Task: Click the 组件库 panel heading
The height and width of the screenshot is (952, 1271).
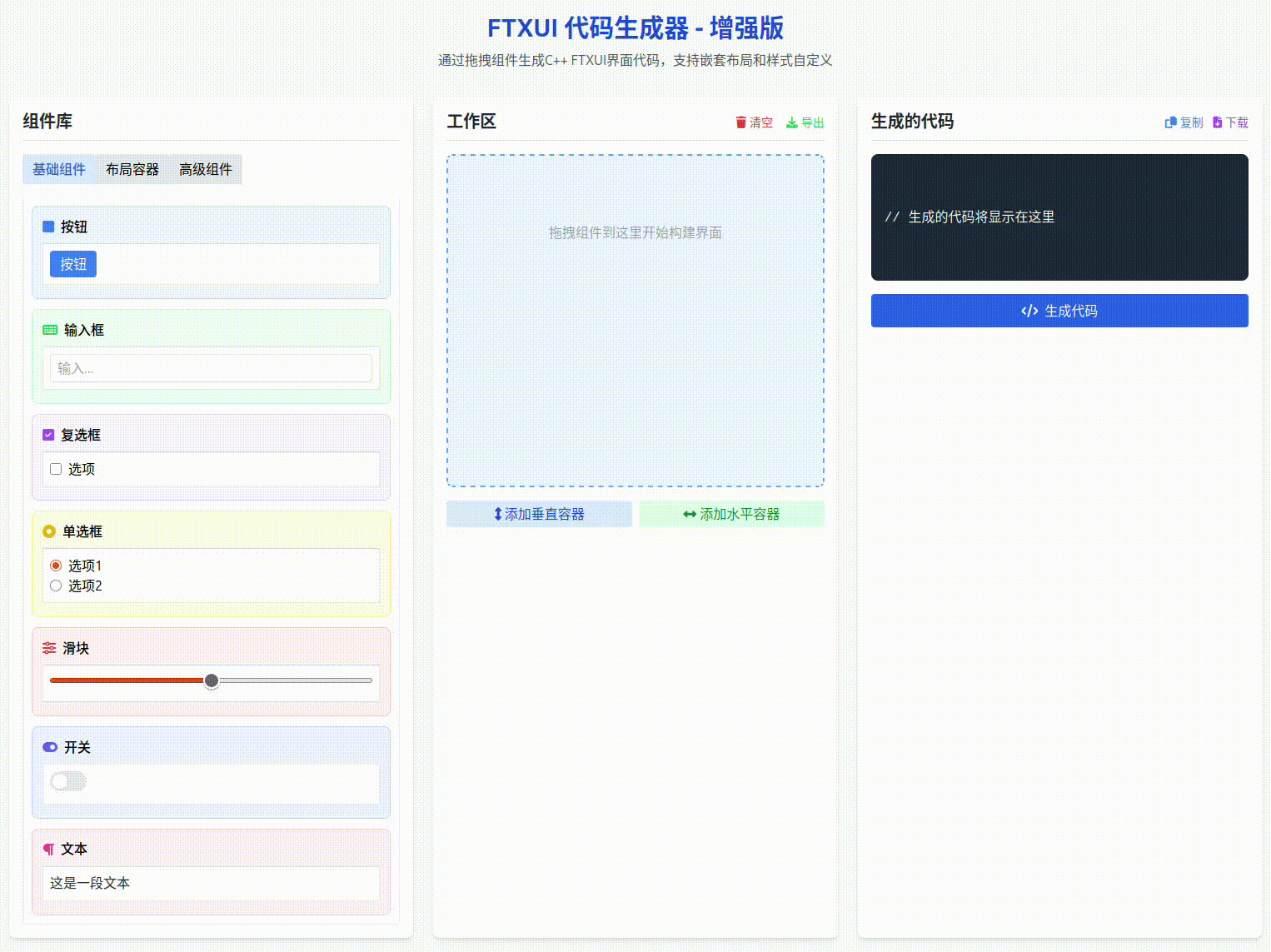Action: click(x=47, y=122)
